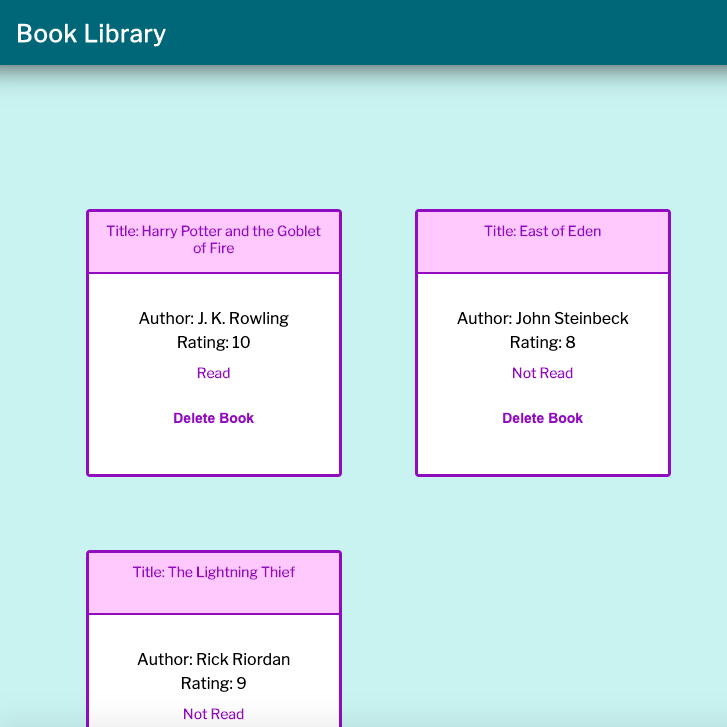The width and height of the screenshot is (727, 727).
Task: Select the Title: The Lightning Thief heading
Action: [213, 572]
